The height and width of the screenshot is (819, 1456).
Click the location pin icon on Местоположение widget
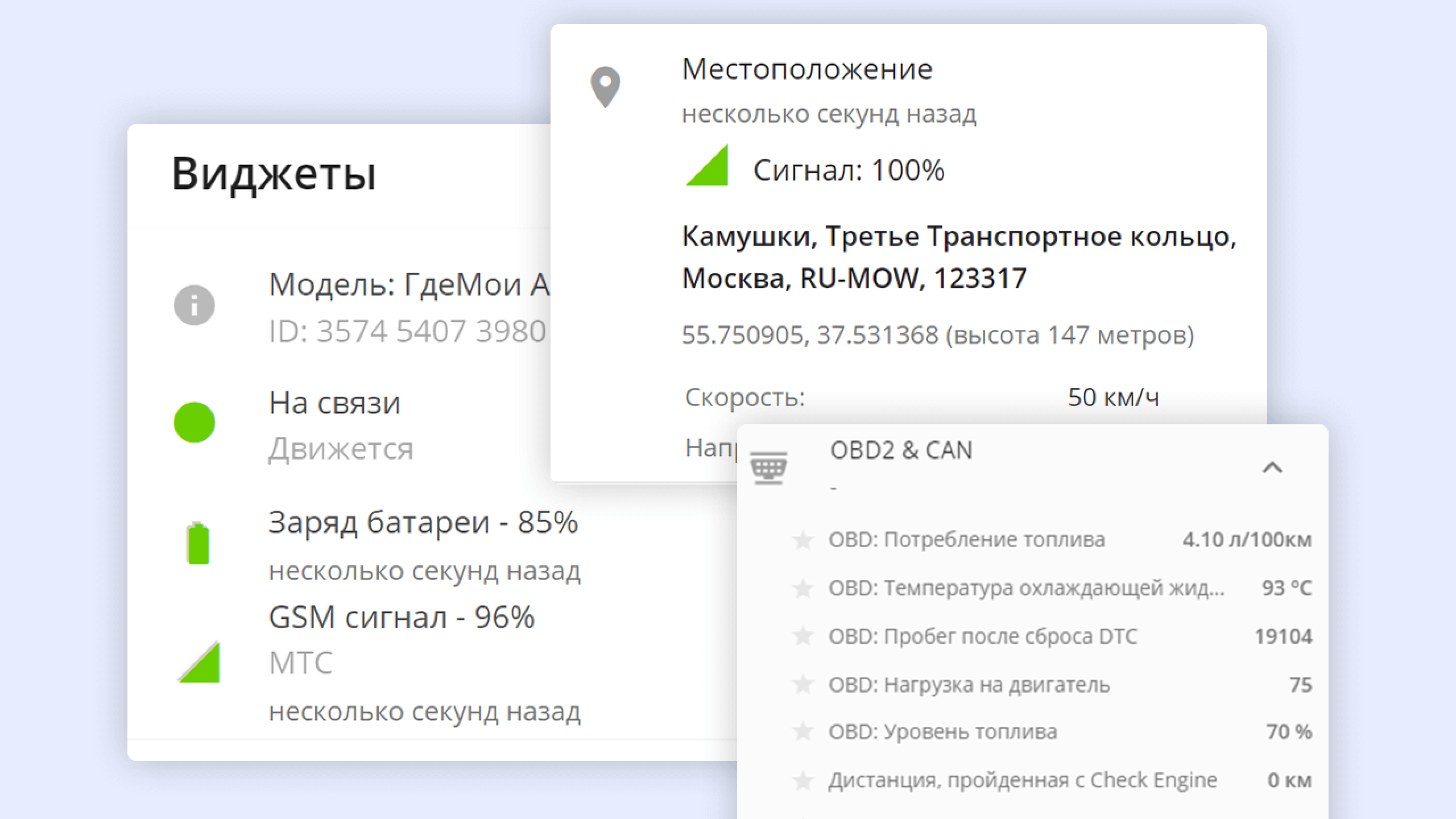pyautogui.click(x=605, y=86)
